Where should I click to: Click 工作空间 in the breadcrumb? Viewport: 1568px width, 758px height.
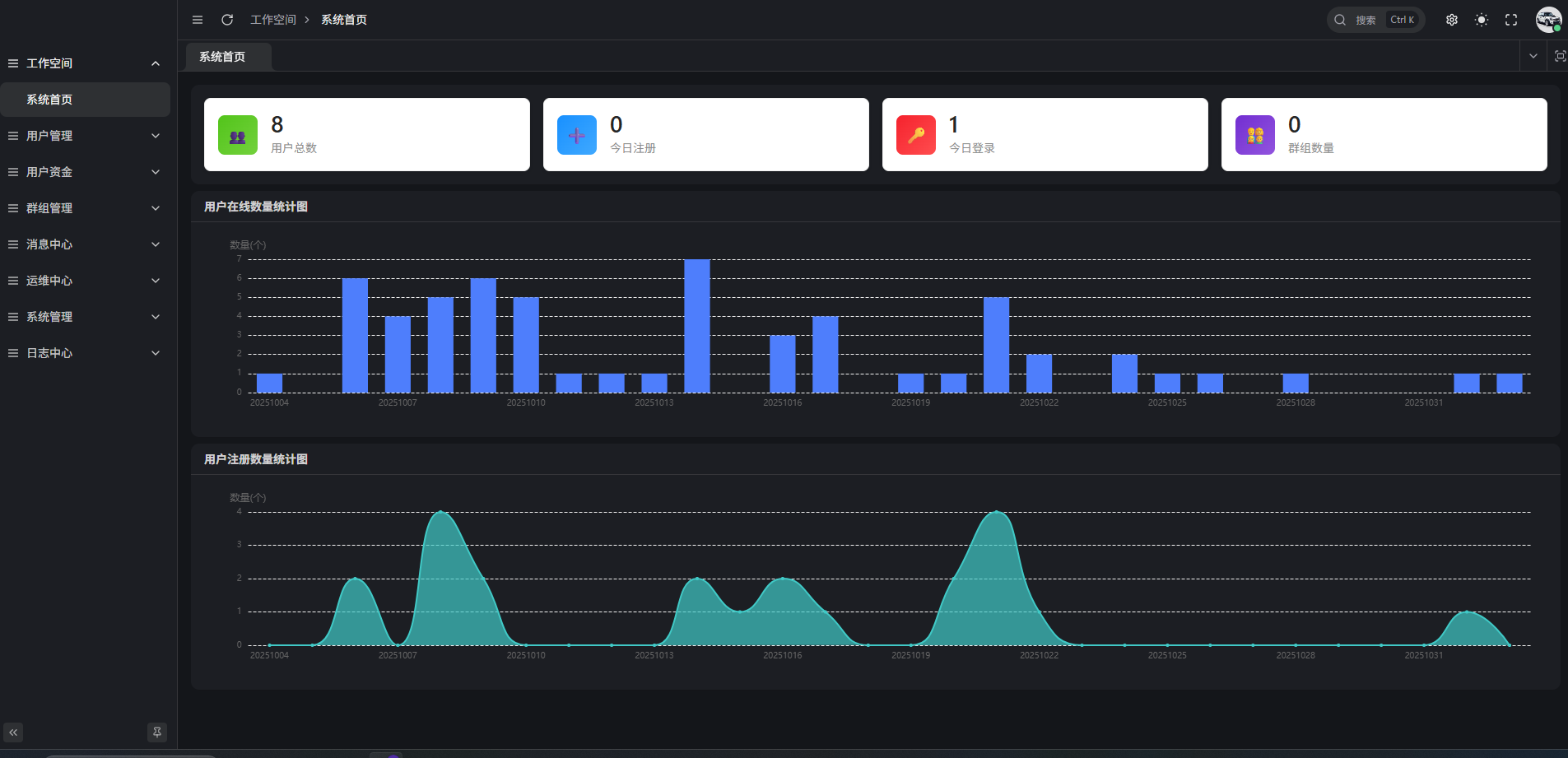(x=273, y=20)
